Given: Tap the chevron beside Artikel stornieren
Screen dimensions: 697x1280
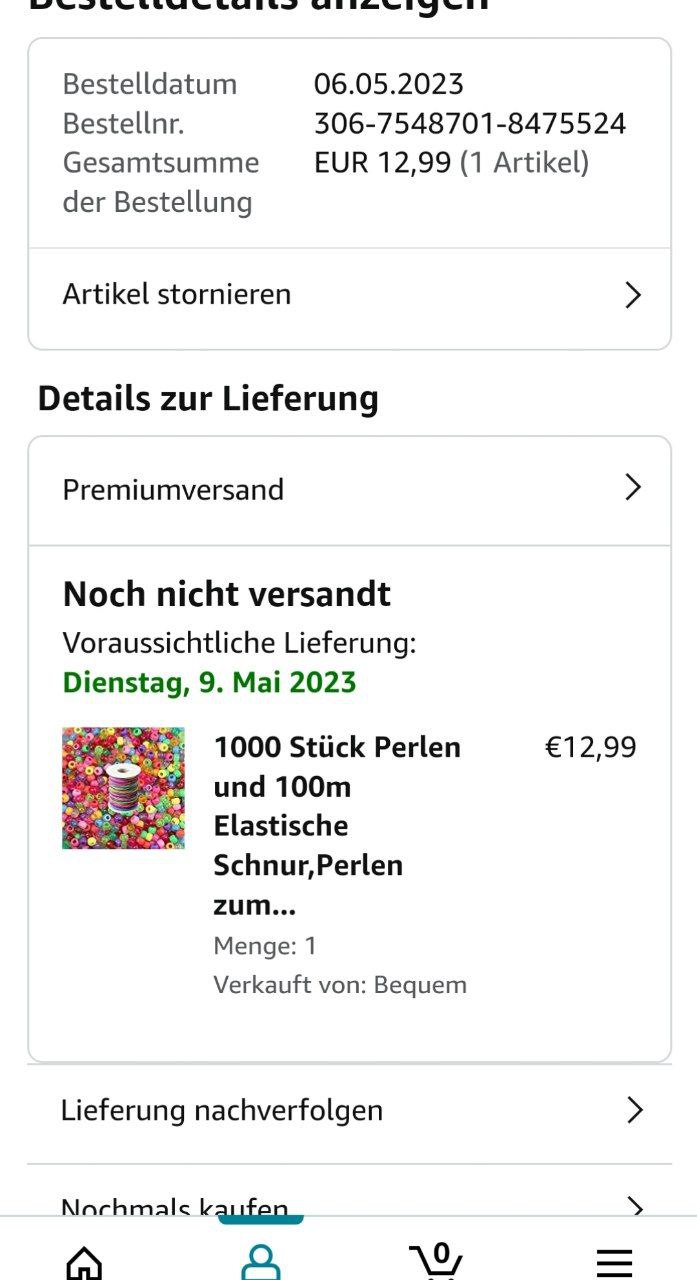Looking at the screenshot, I should (632, 295).
